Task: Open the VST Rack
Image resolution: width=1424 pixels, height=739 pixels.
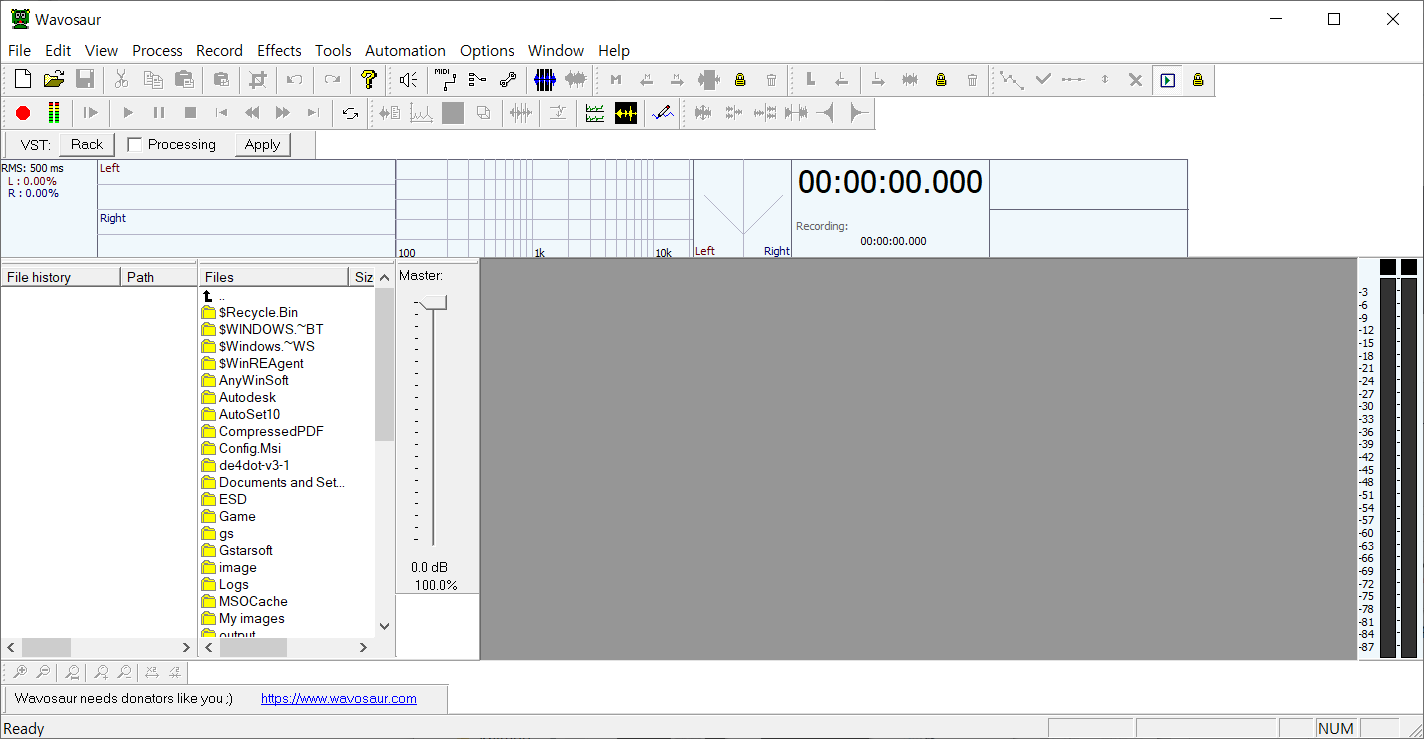Action: [x=87, y=144]
